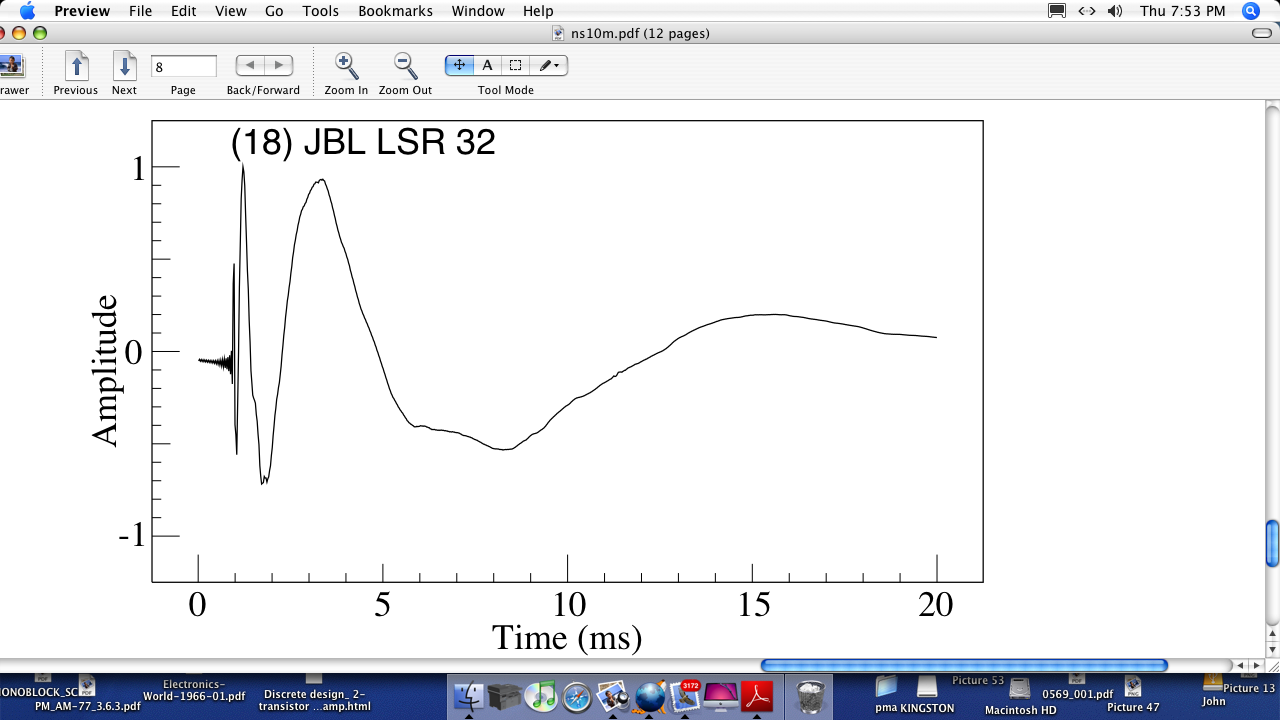
Task: Click the horizontal scrollbar right arrow
Action: [1257, 665]
